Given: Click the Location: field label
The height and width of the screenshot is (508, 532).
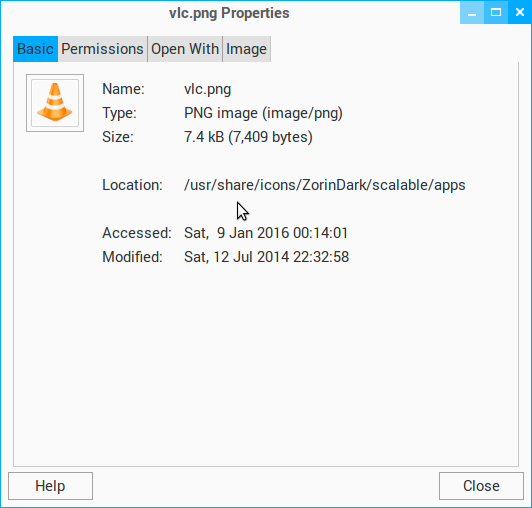Looking at the screenshot, I should (x=133, y=185).
